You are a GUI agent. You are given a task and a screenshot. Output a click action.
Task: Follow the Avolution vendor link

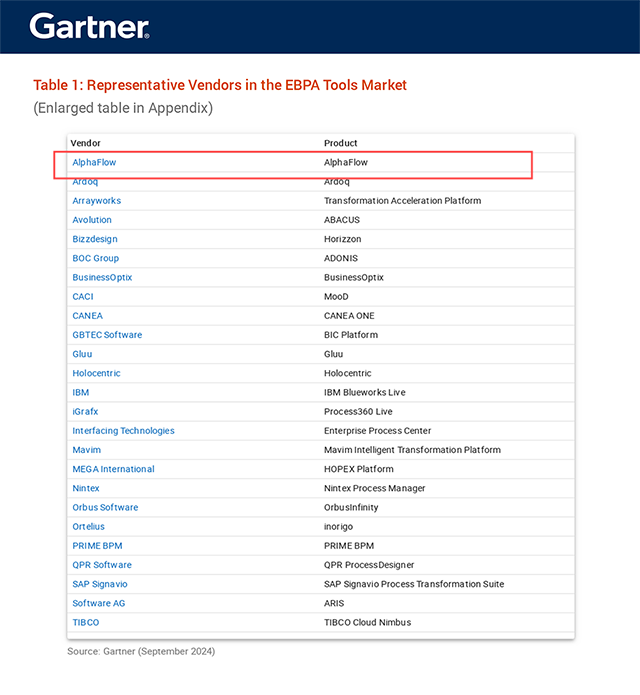(92, 220)
